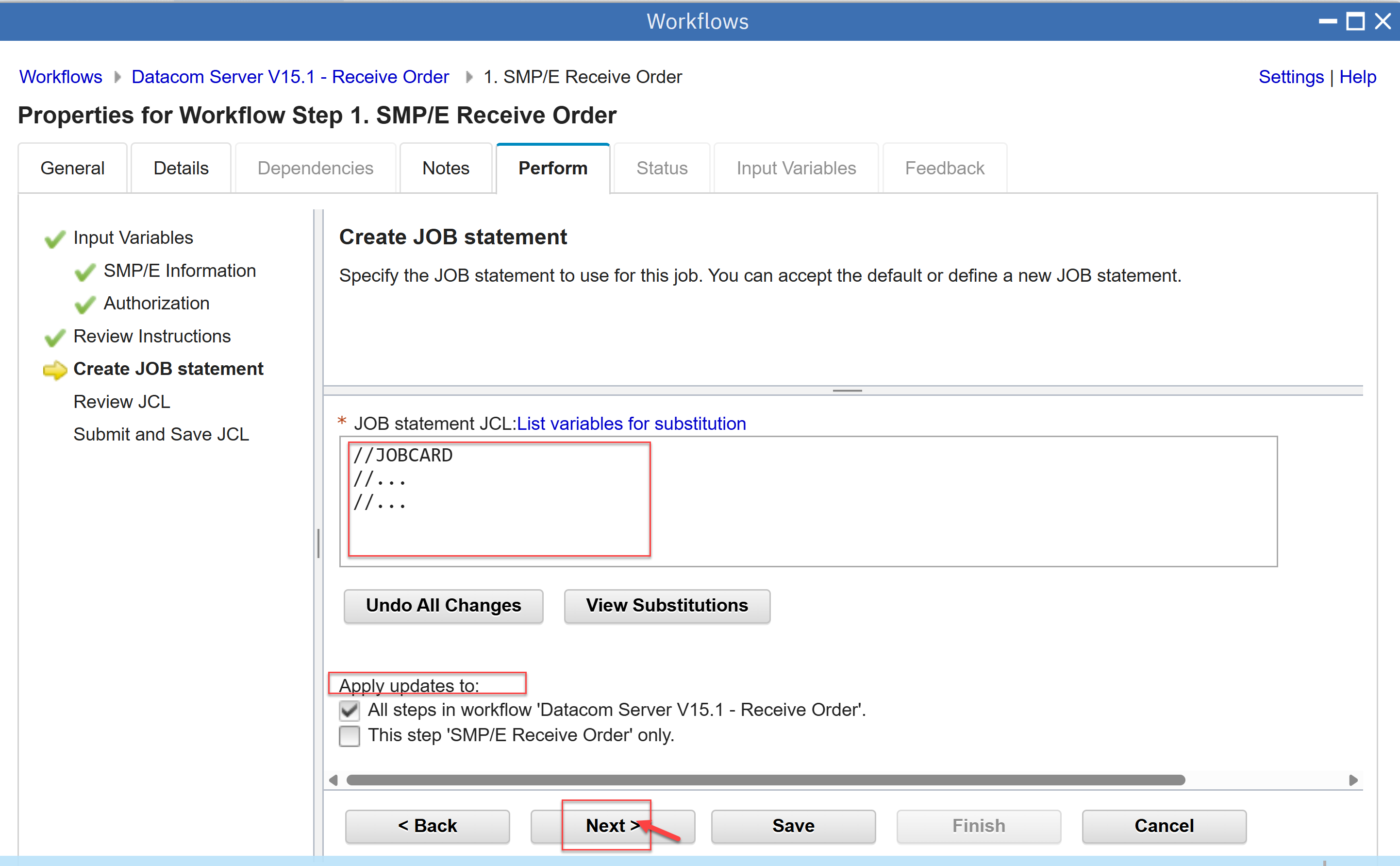Open the Details tab
The image size is (1400, 866).
[x=181, y=169]
